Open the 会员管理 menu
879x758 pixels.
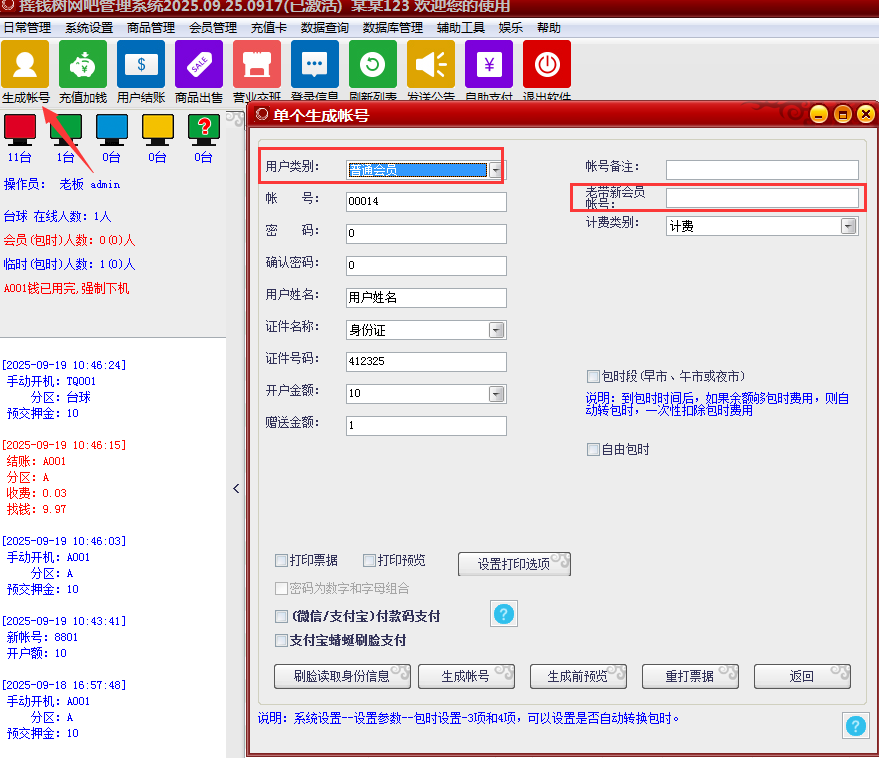point(213,28)
